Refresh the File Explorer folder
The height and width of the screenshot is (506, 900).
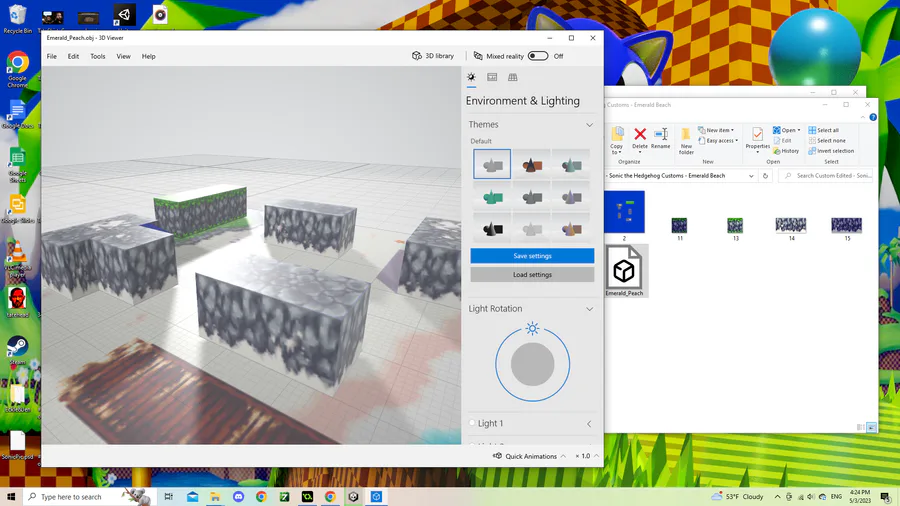pyautogui.click(x=765, y=176)
